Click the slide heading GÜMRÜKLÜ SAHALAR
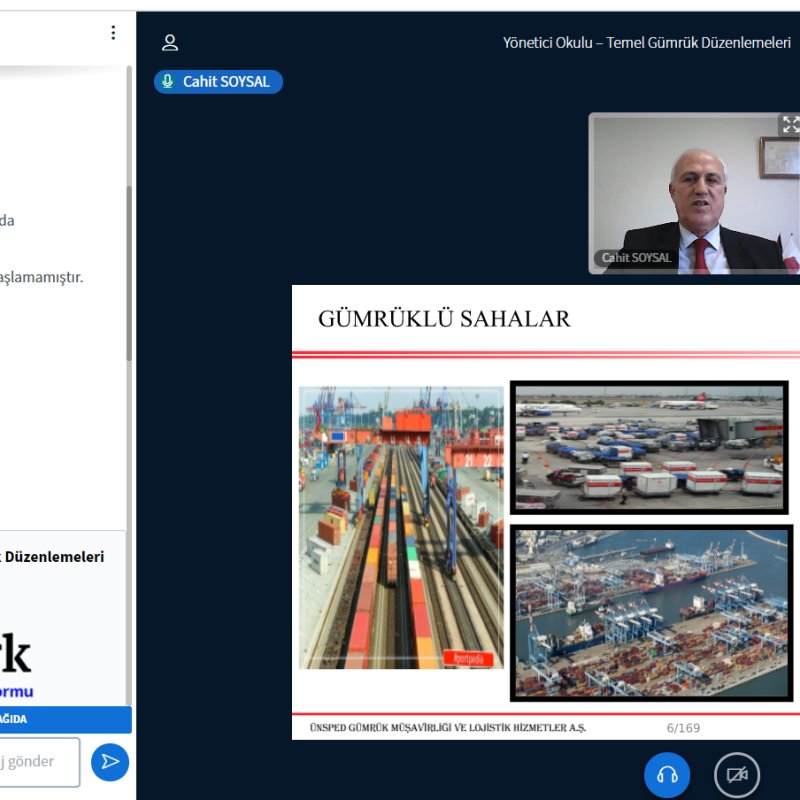 point(444,319)
